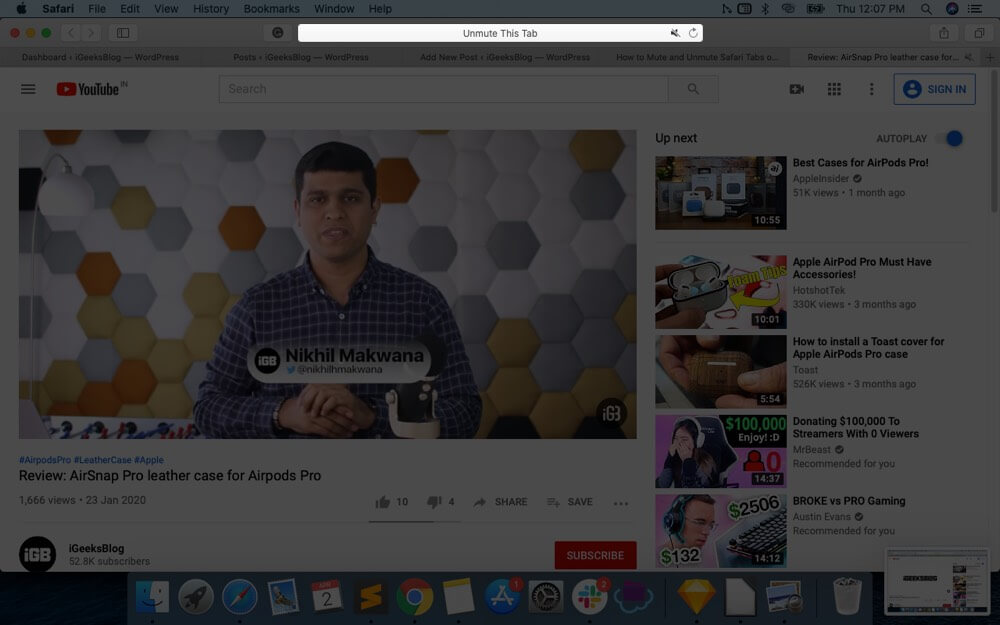Click the YouTube search magnifier button
The image size is (1000, 625).
coord(693,89)
